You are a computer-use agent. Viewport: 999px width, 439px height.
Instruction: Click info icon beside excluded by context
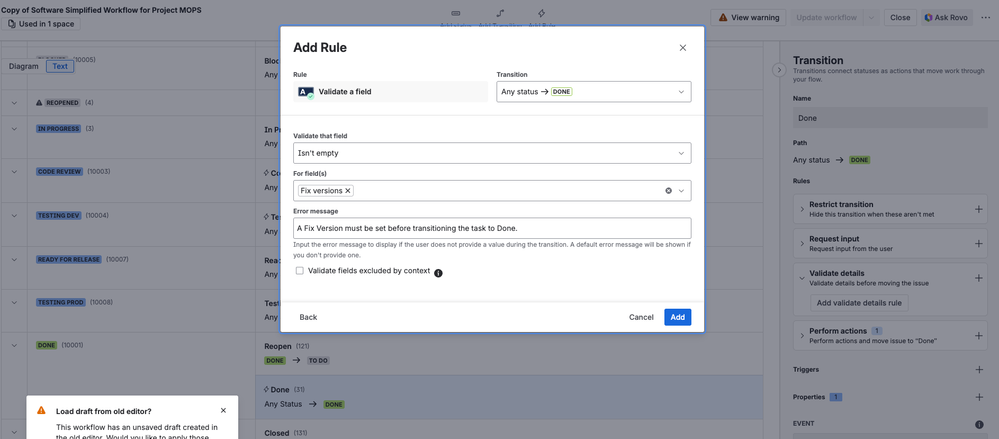pos(438,273)
